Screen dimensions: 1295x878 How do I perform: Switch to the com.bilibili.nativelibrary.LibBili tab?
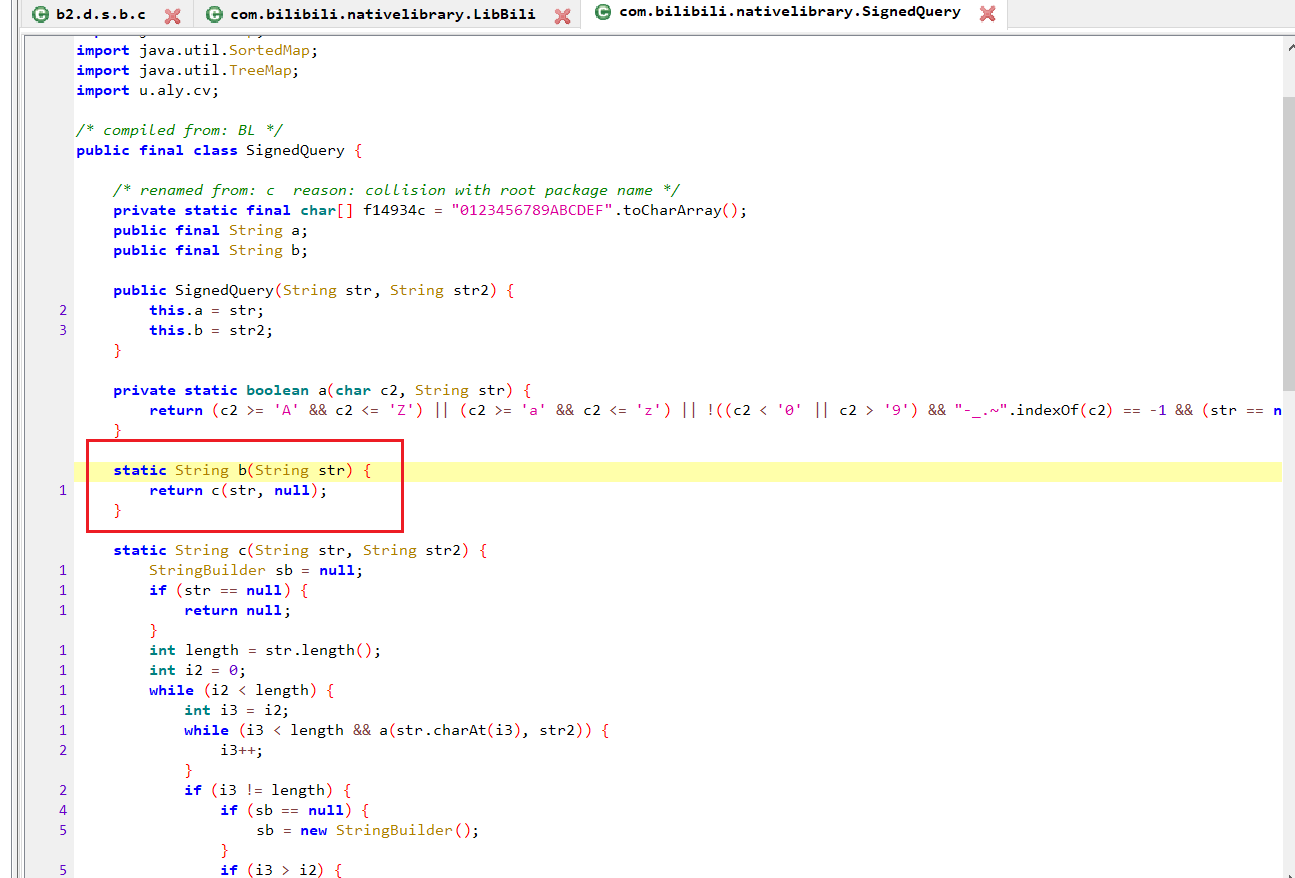coord(382,15)
